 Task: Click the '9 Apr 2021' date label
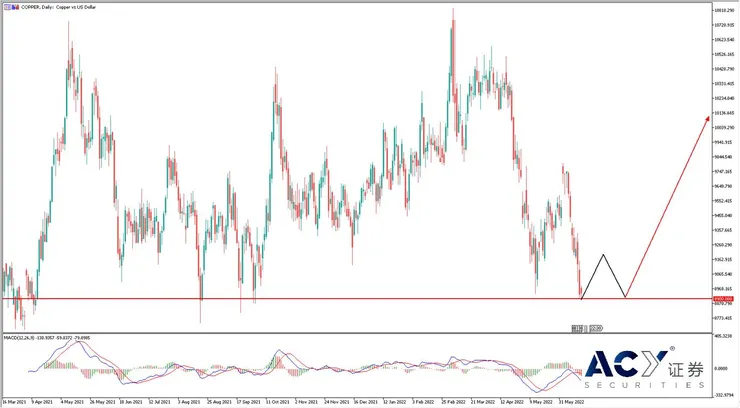click(42, 402)
